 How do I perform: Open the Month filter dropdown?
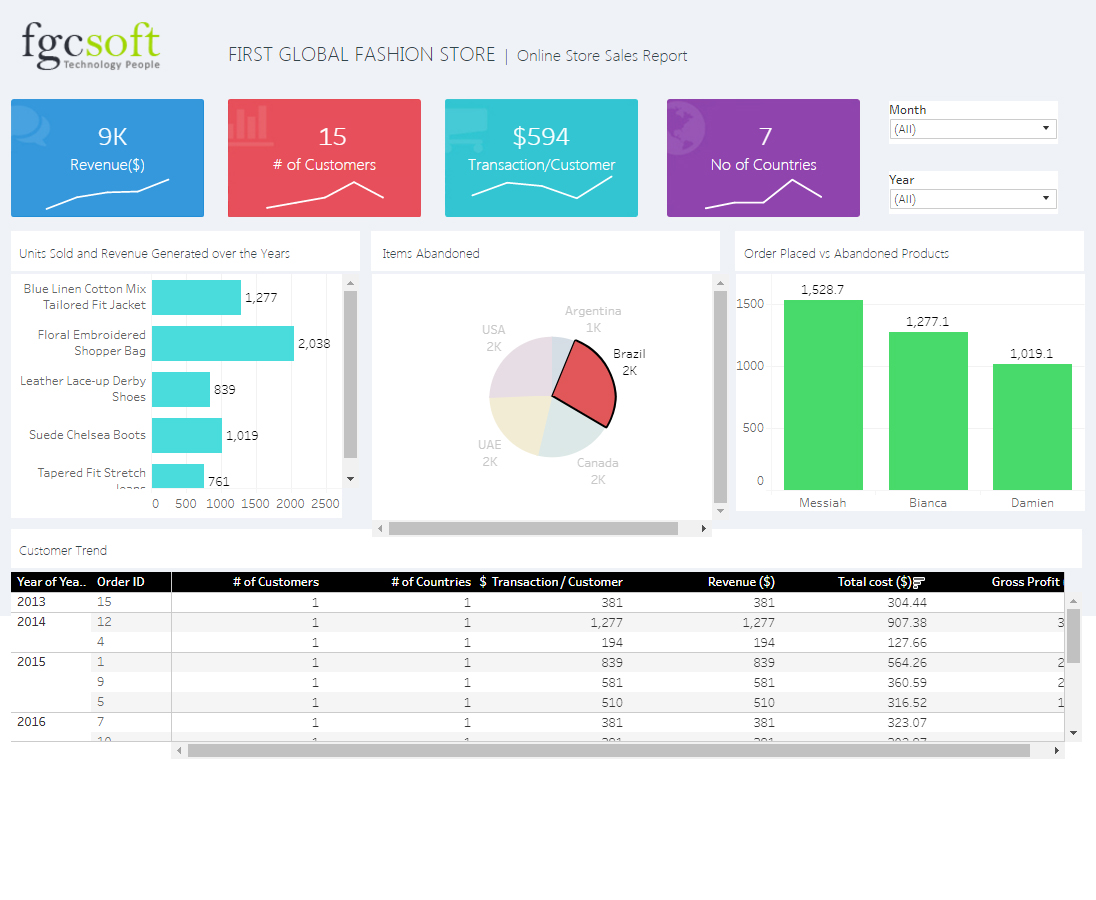pyautogui.click(x=972, y=129)
